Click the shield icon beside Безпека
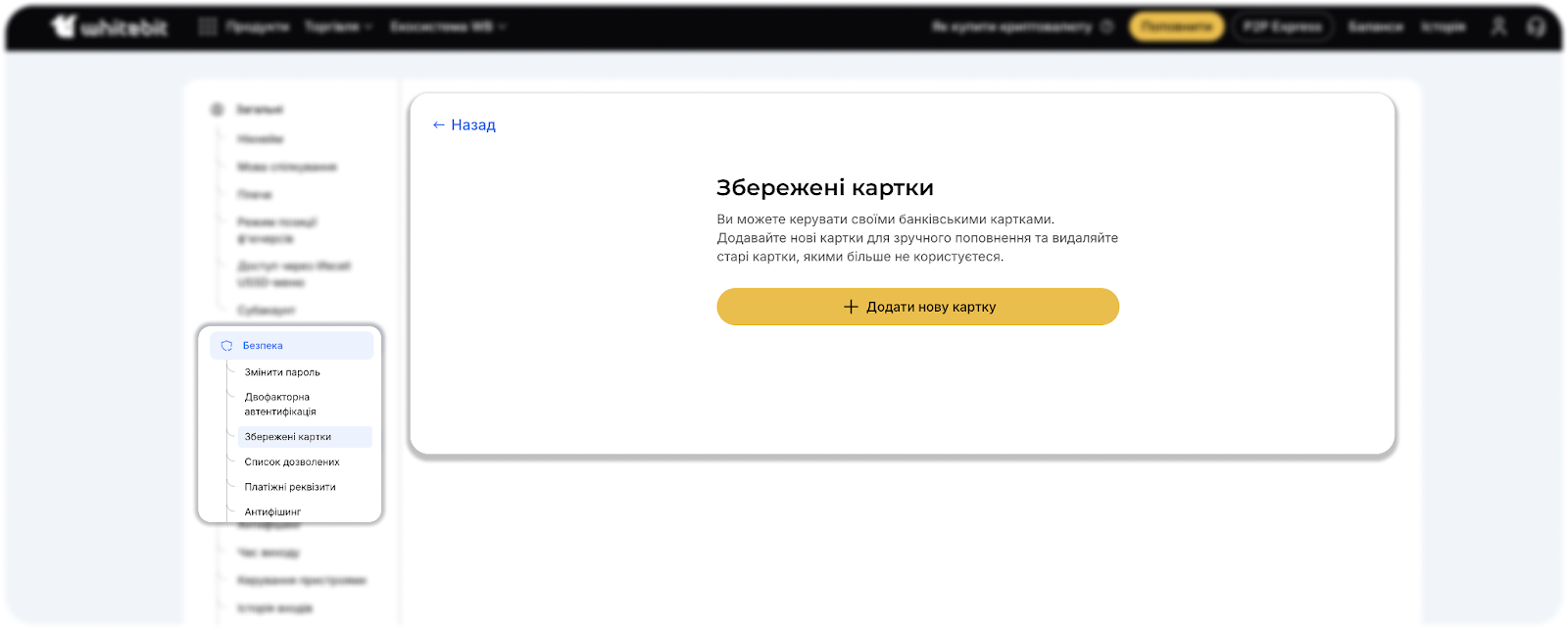The image size is (1568, 630). pos(226,346)
